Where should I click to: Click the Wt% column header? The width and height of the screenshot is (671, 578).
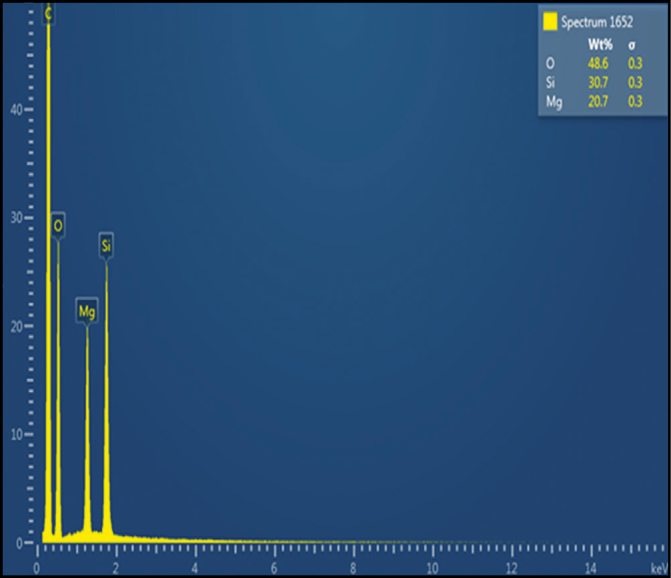pyautogui.click(x=600, y=44)
